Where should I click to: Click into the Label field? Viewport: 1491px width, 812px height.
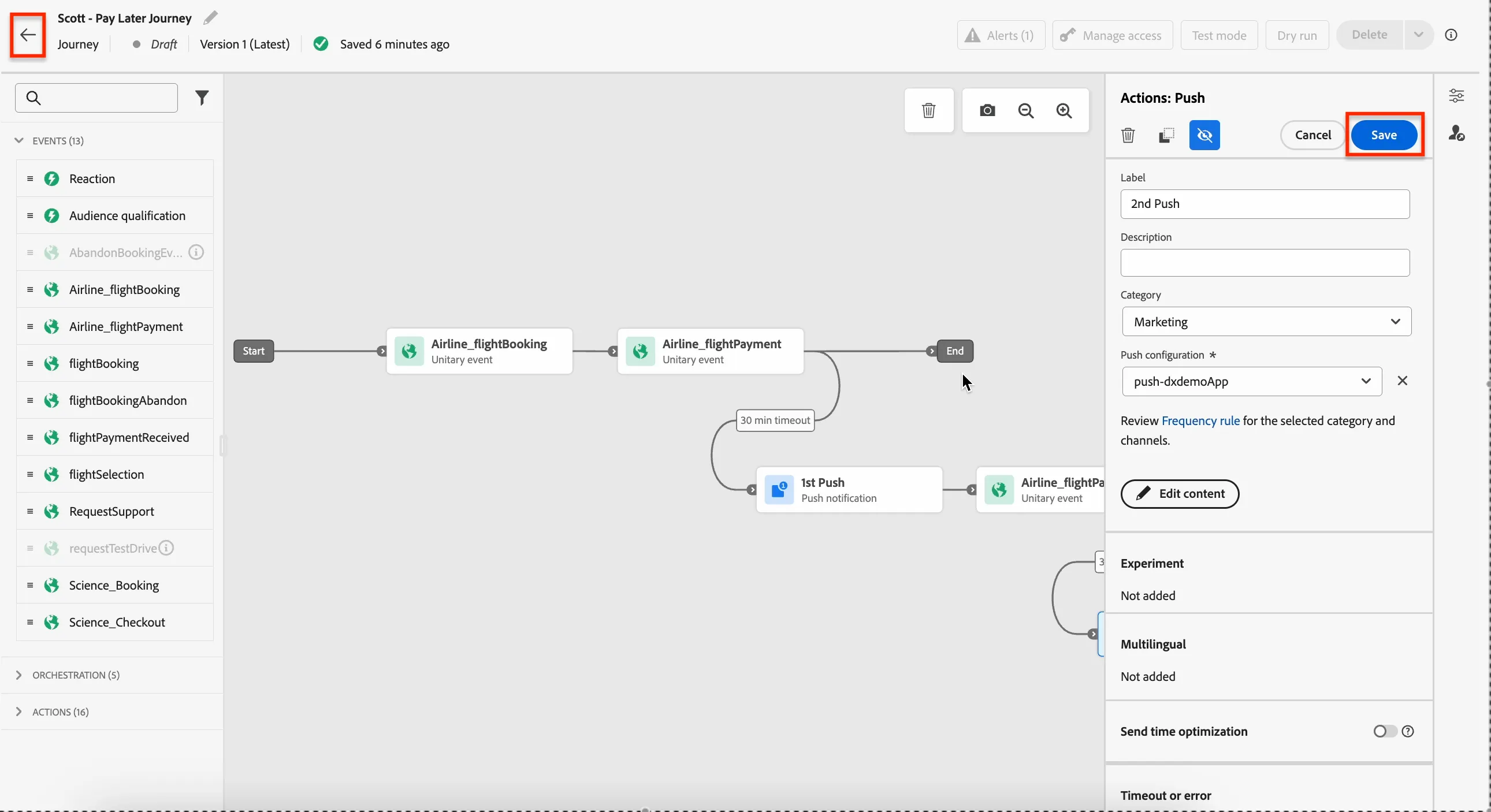click(x=1265, y=204)
